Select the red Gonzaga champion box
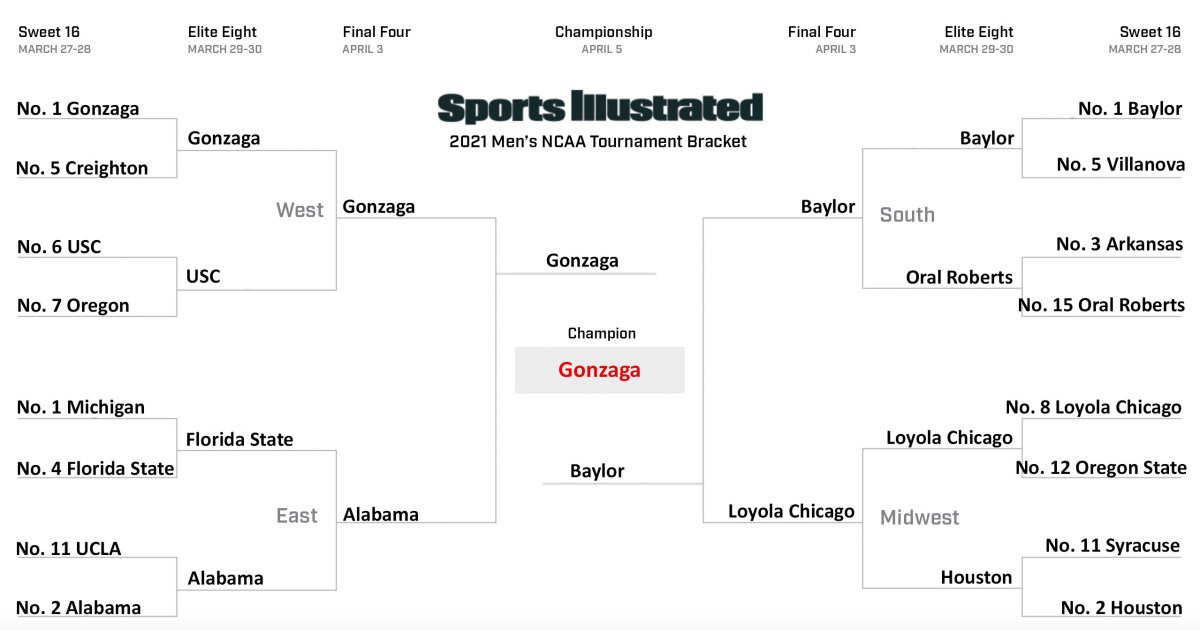This screenshot has width=1200, height=630. click(600, 370)
